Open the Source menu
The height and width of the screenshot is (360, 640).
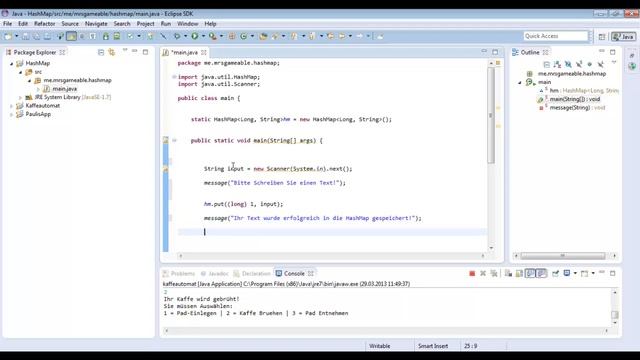pos(70,24)
